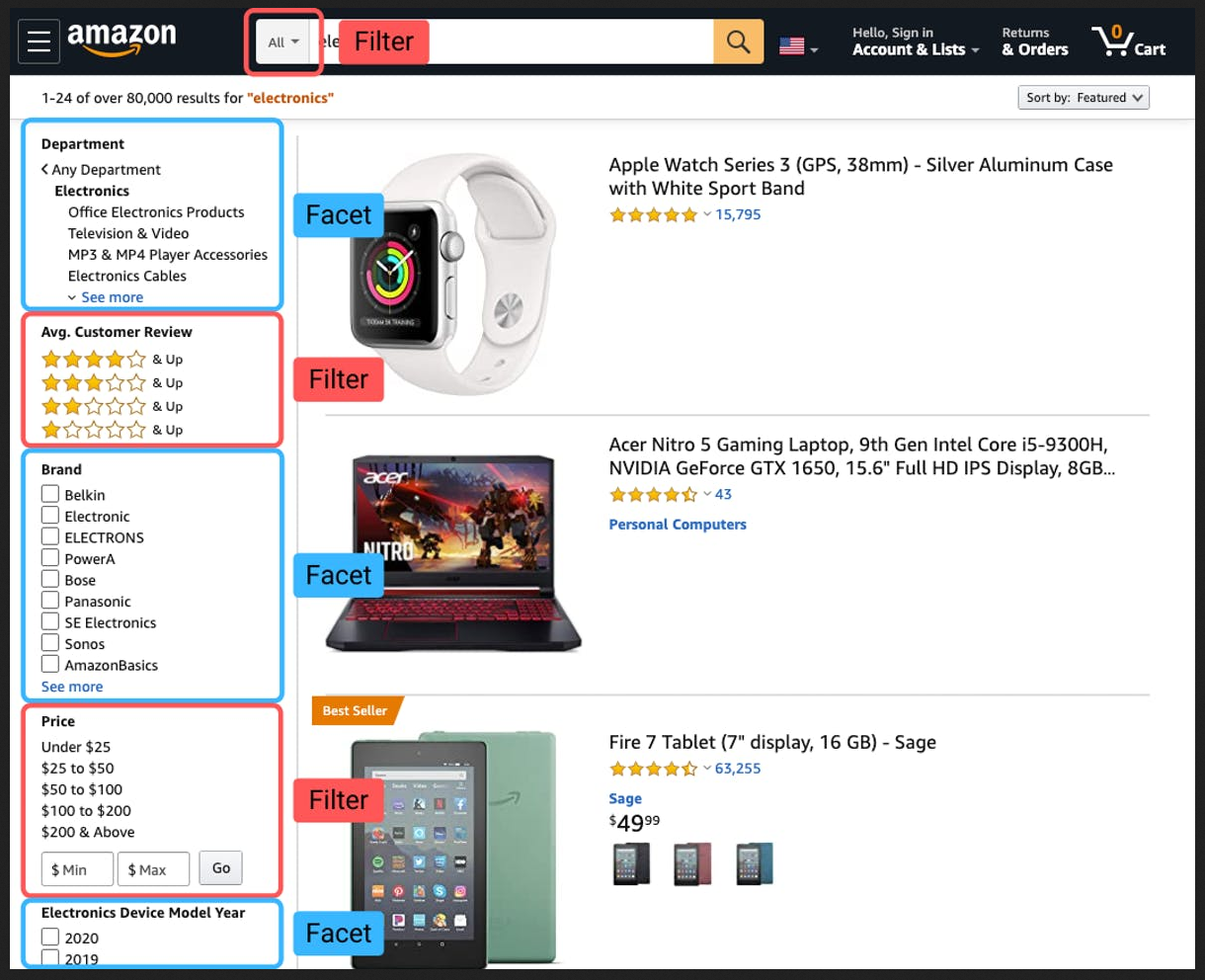Image resolution: width=1205 pixels, height=980 pixels.
Task: Click the magnifying glass search button
Action: pos(738,41)
